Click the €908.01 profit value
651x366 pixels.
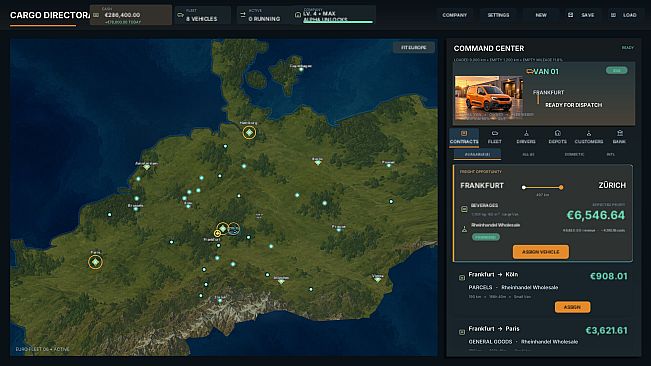tap(609, 276)
